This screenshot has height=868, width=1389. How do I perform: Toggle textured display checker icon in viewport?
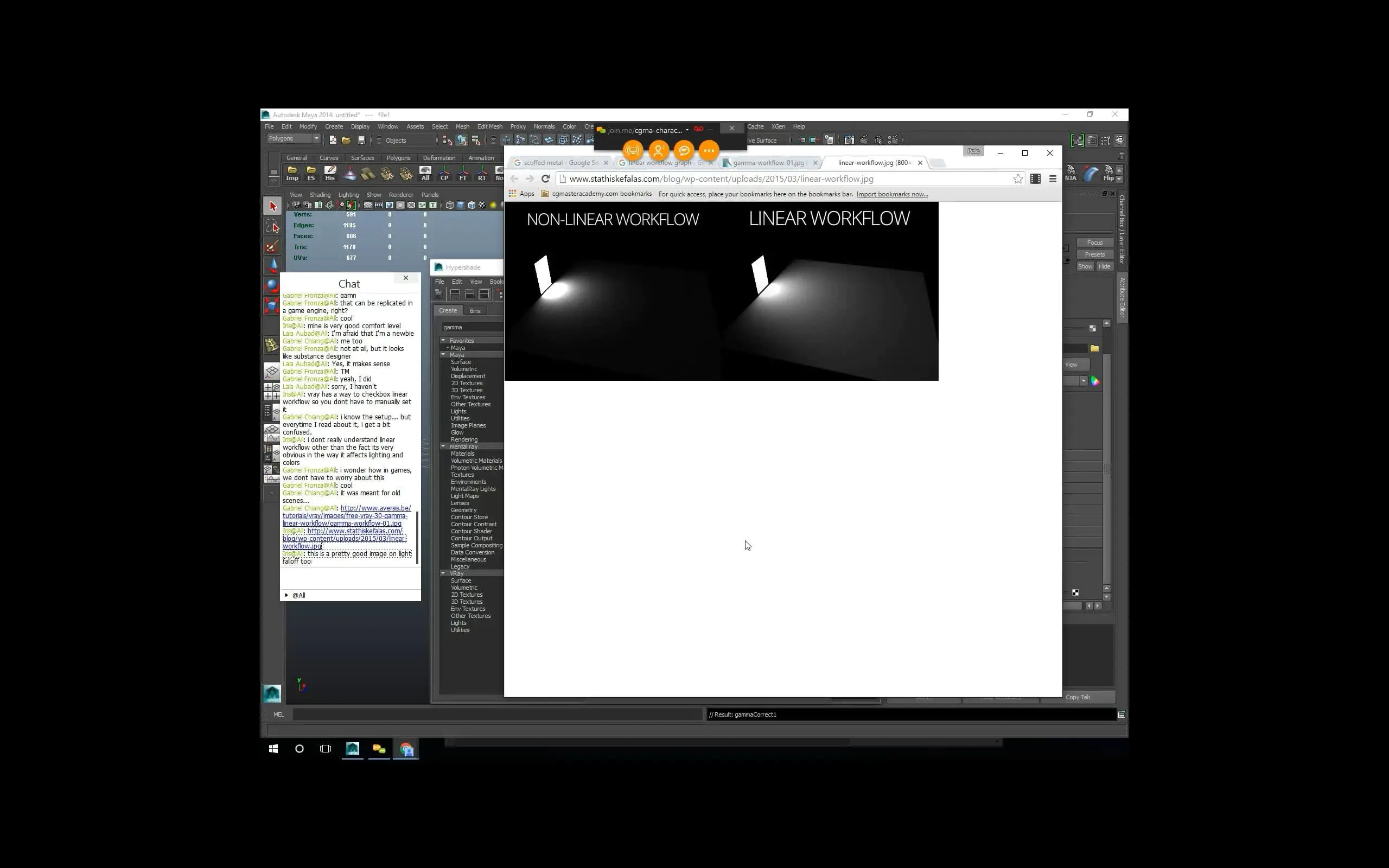click(x=482, y=205)
